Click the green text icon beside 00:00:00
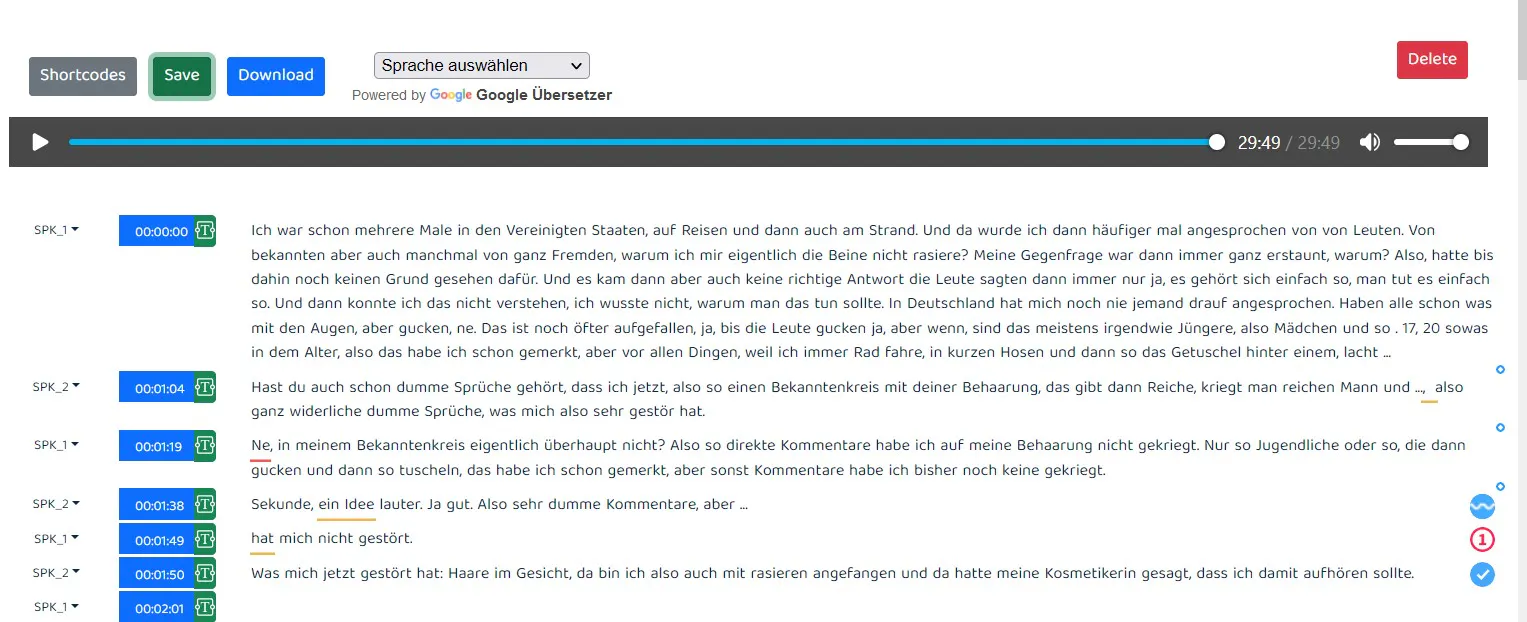1527x622 pixels. coord(205,231)
